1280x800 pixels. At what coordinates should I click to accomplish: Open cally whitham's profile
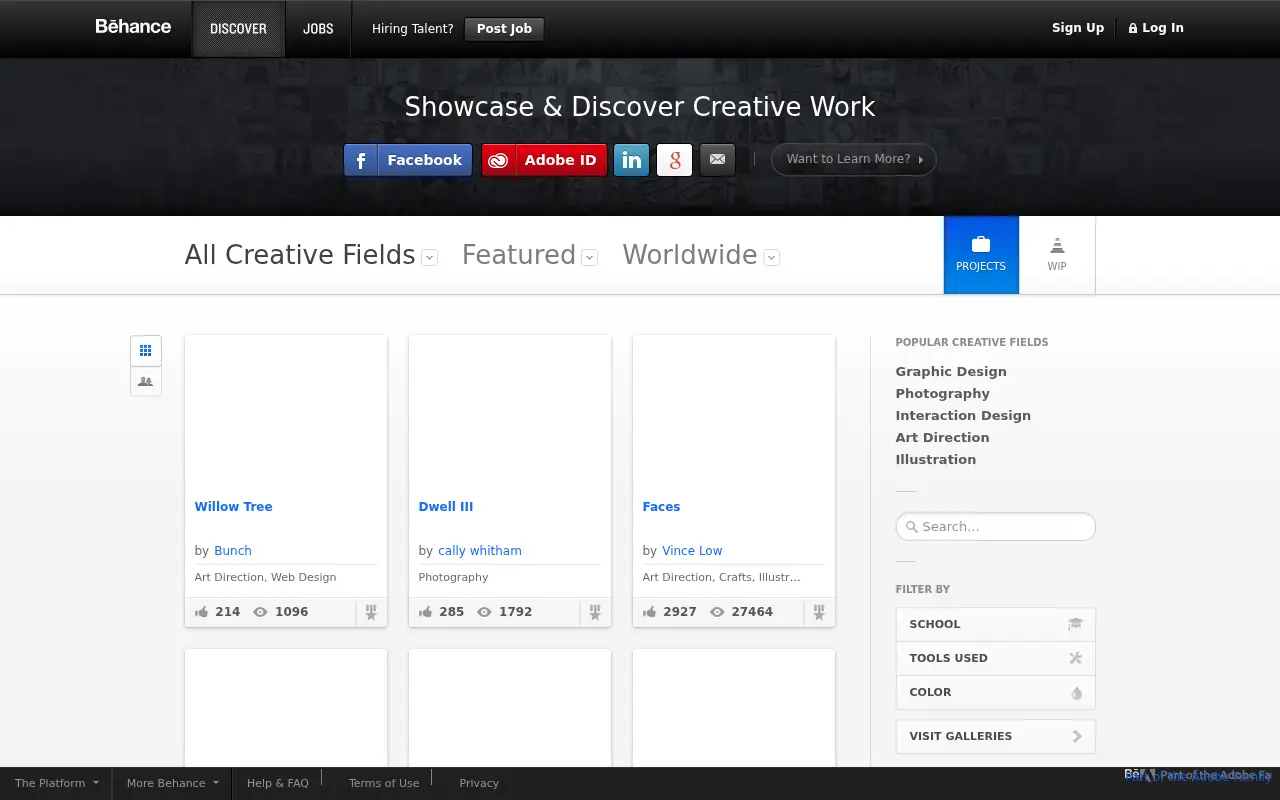(x=480, y=551)
